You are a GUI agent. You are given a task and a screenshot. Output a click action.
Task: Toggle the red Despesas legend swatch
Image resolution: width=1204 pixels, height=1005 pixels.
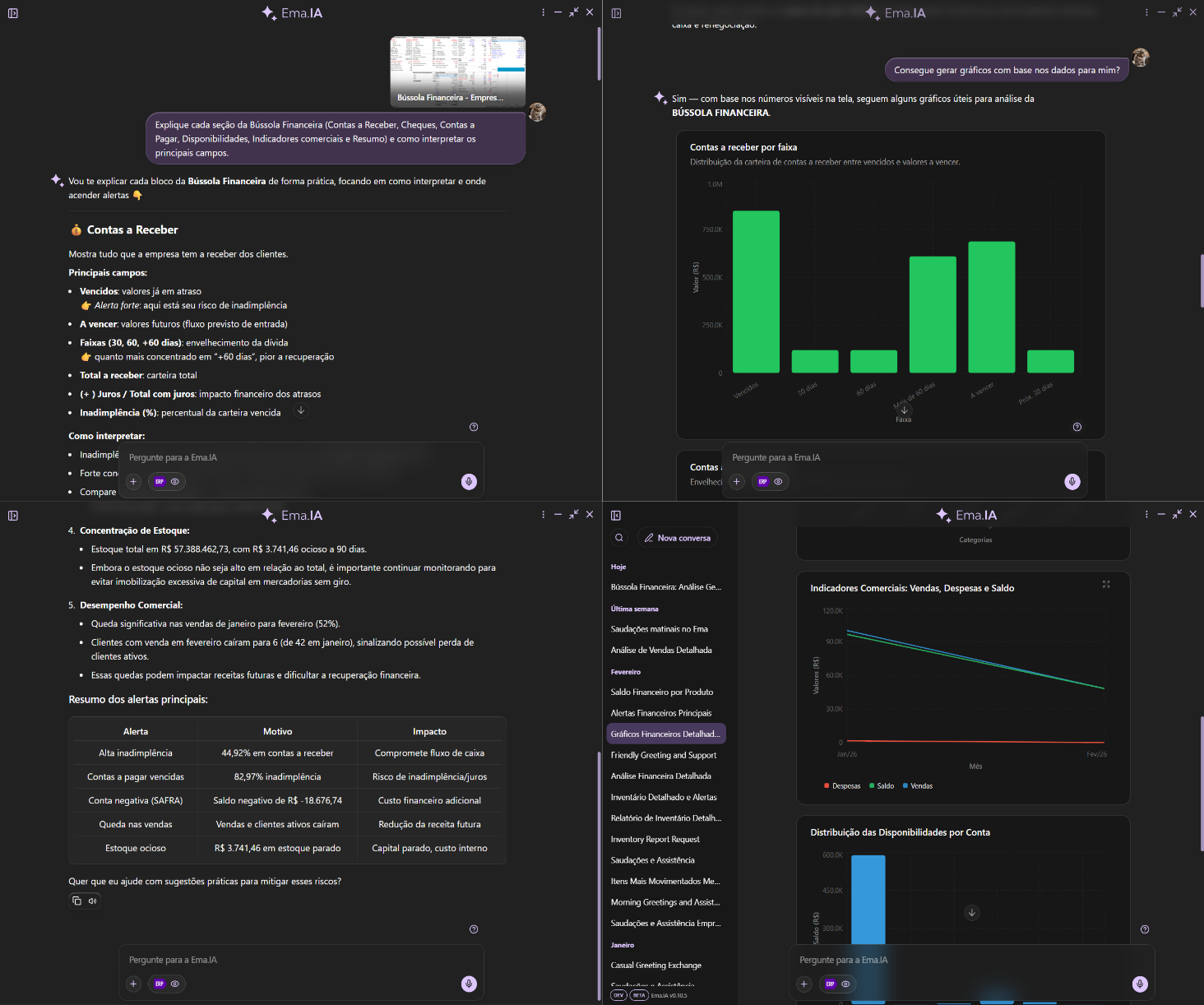(x=827, y=786)
